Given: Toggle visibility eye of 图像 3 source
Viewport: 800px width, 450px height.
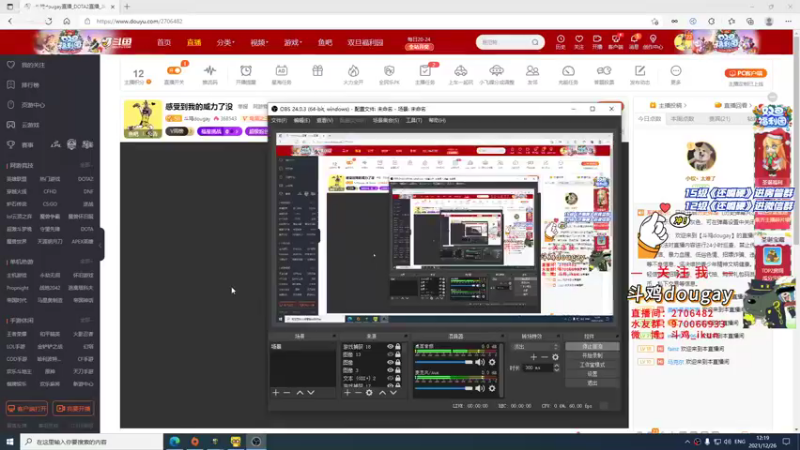Looking at the screenshot, I should [390, 370].
